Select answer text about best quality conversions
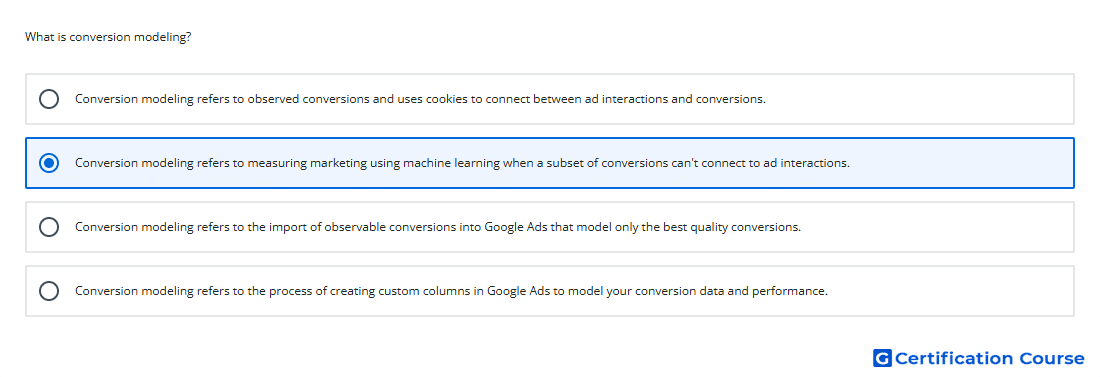 click(438, 227)
